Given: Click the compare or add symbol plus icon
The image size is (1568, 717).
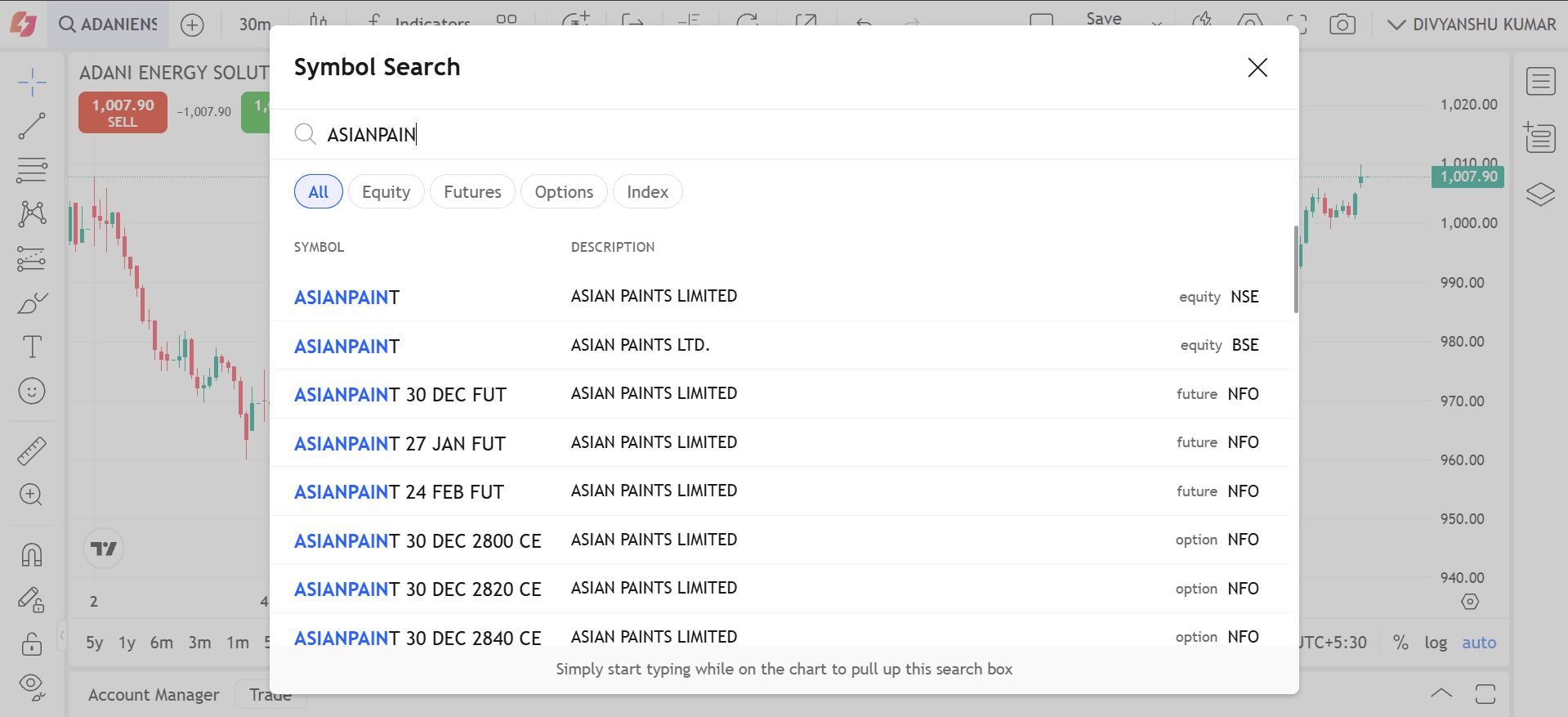Looking at the screenshot, I should coord(192,25).
